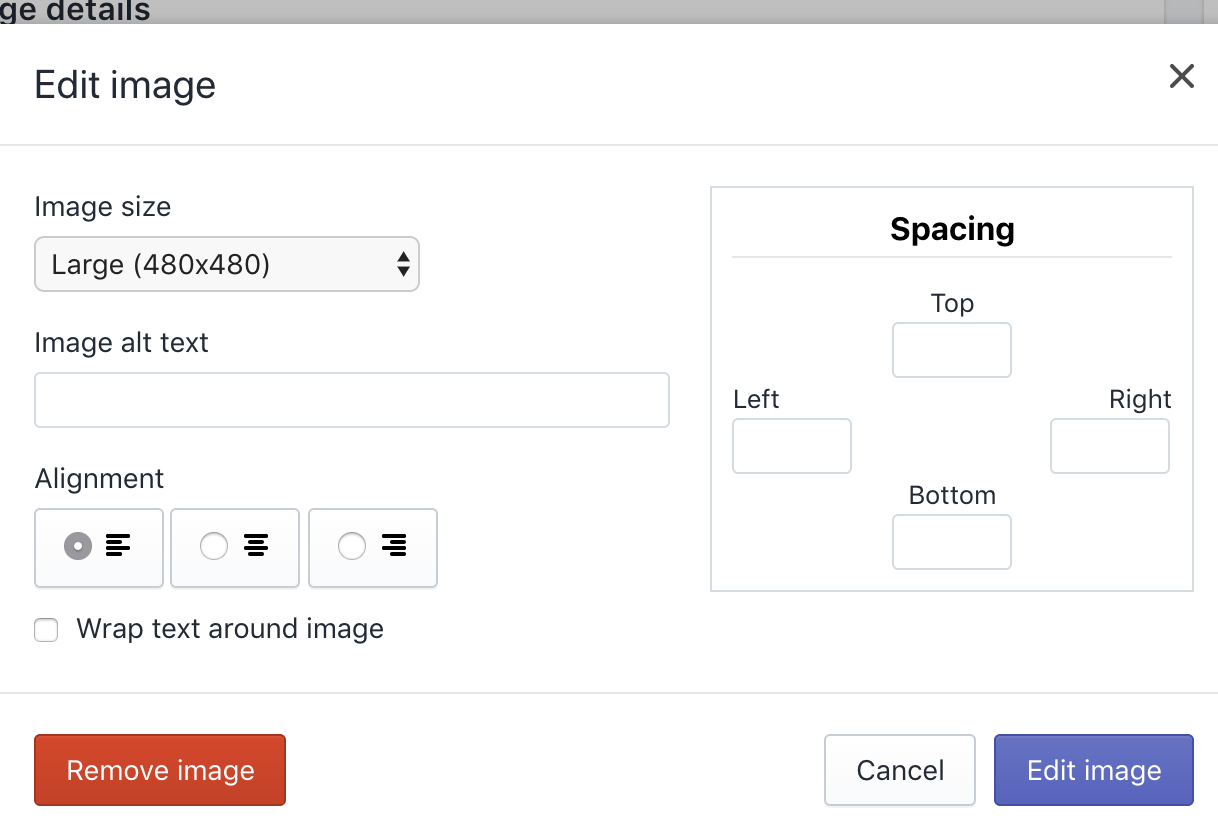Click Remove image
The width and height of the screenshot is (1218, 834).
[159, 770]
